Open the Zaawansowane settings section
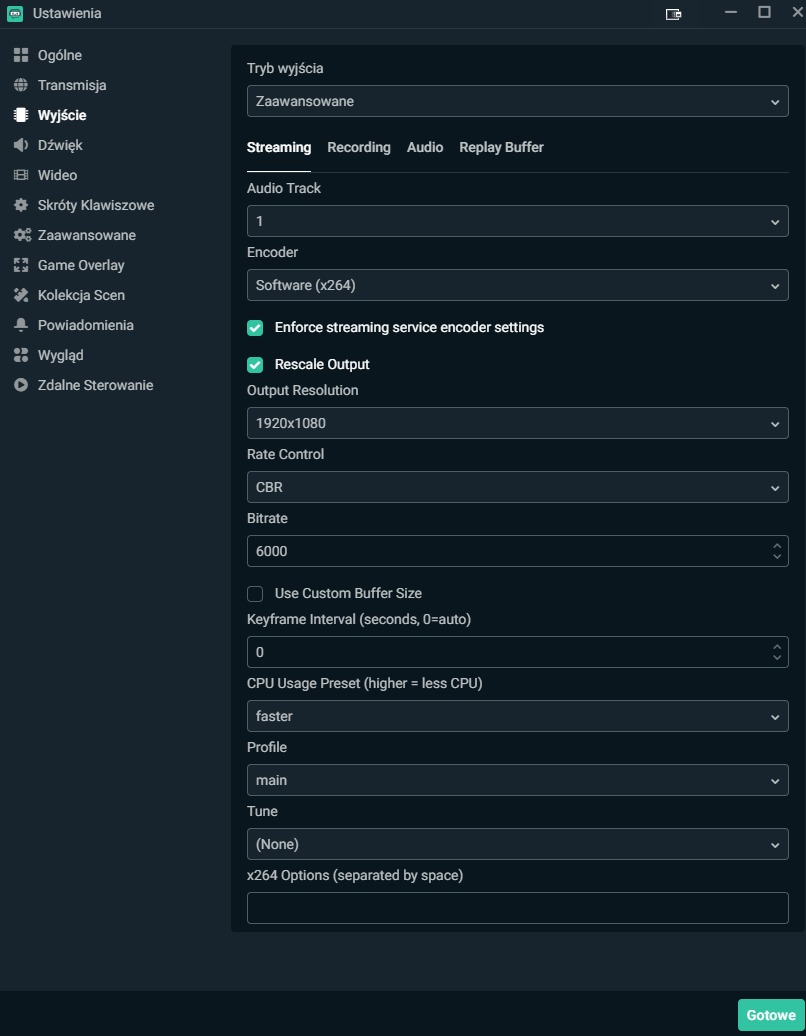The image size is (806, 1036). 86,235
